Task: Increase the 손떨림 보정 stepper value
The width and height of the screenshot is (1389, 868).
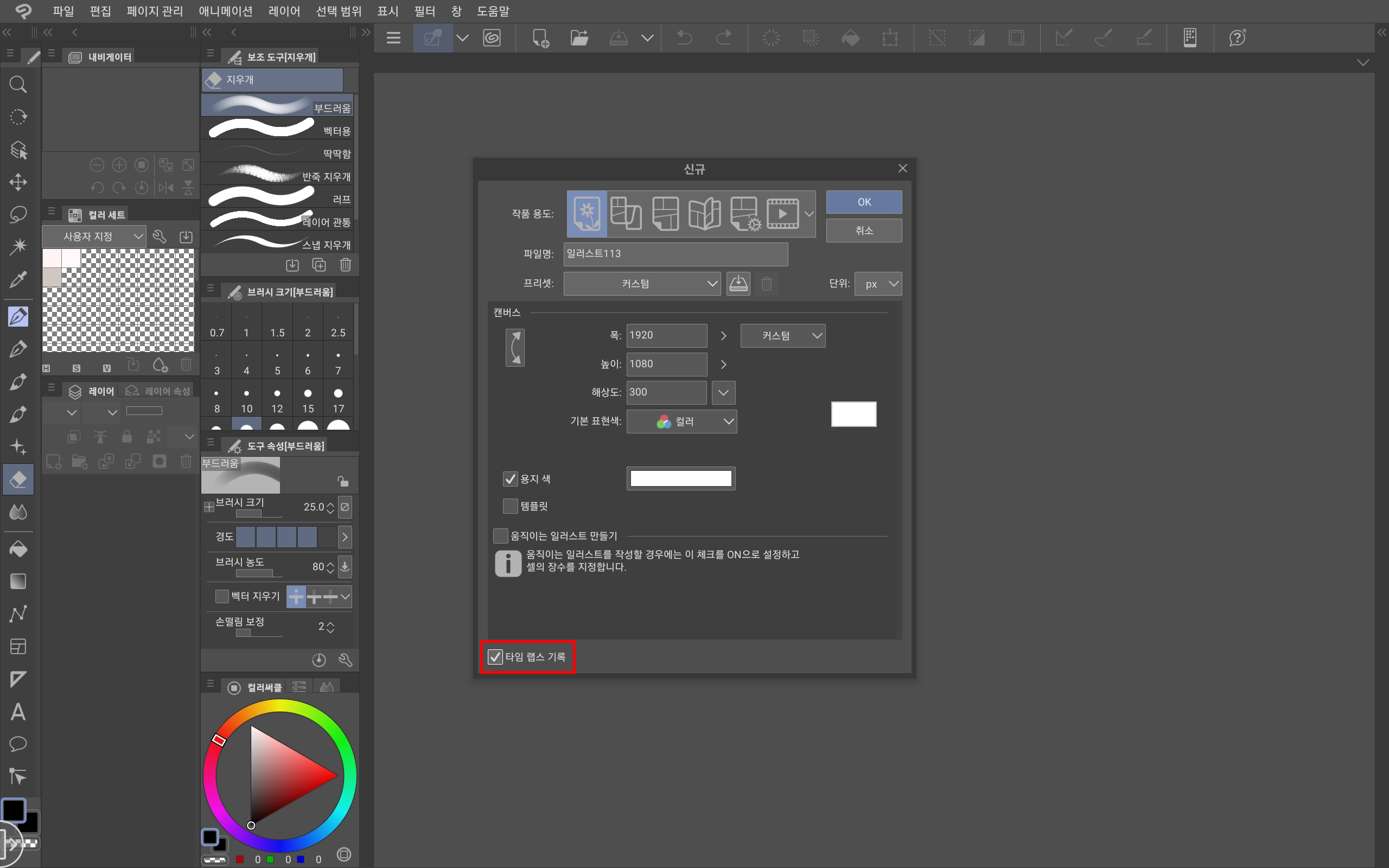Action: [x=330, y=623]
